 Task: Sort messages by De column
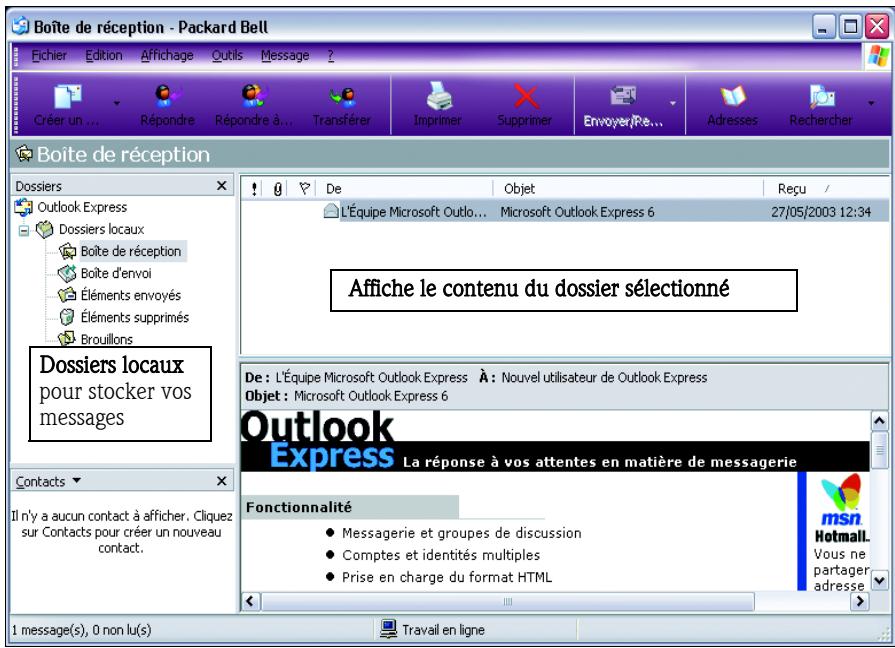pos(404,188)
